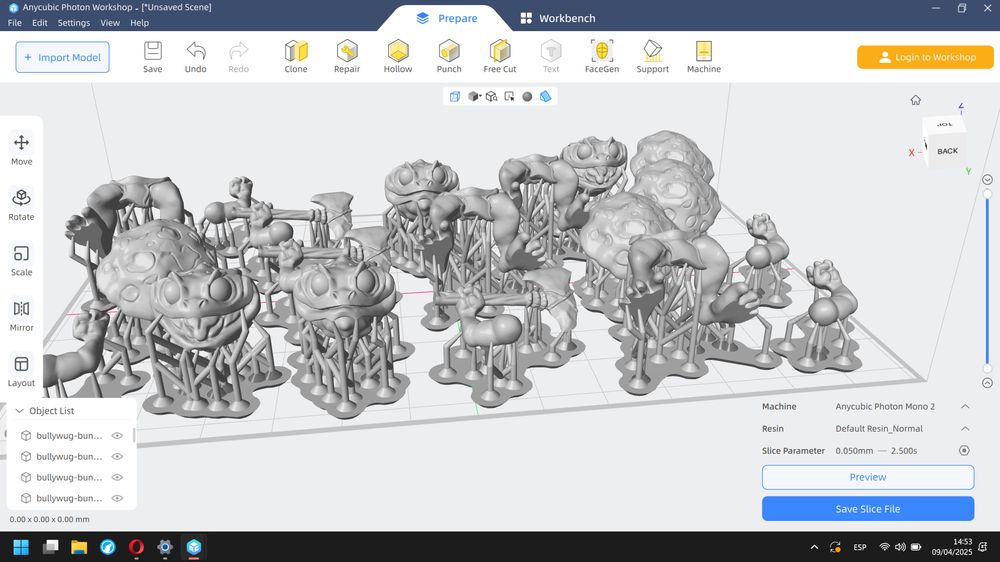Image resolution: width=1000 pixels, height=562 pixels.
Task: Open the Free Cut tool
Action: pos(500,56)
